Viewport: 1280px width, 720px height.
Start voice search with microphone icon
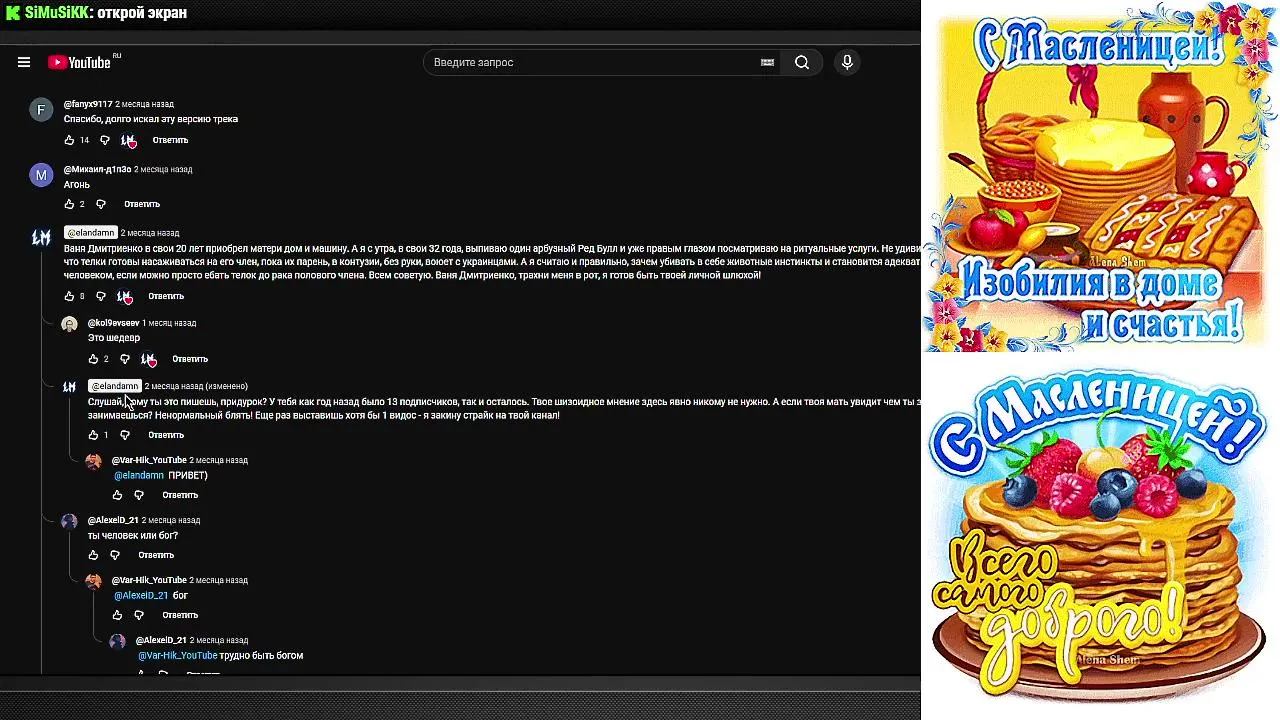[847, 62]
